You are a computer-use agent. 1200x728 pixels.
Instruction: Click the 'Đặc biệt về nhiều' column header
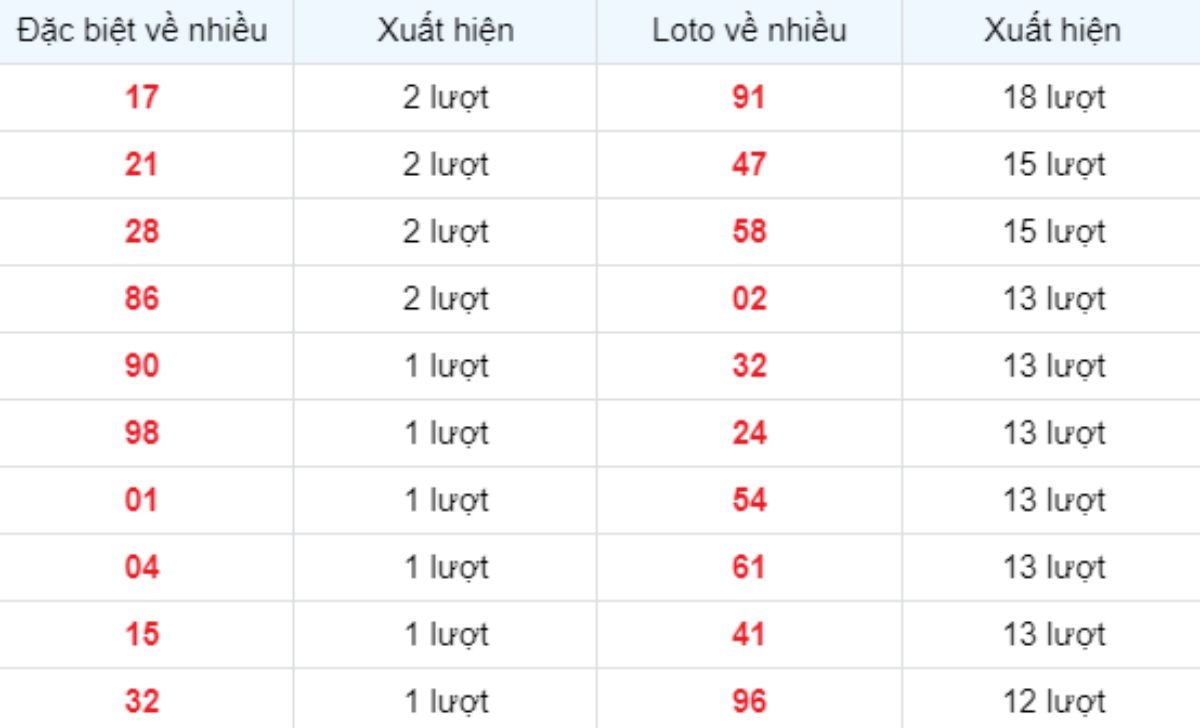[142, 30]
